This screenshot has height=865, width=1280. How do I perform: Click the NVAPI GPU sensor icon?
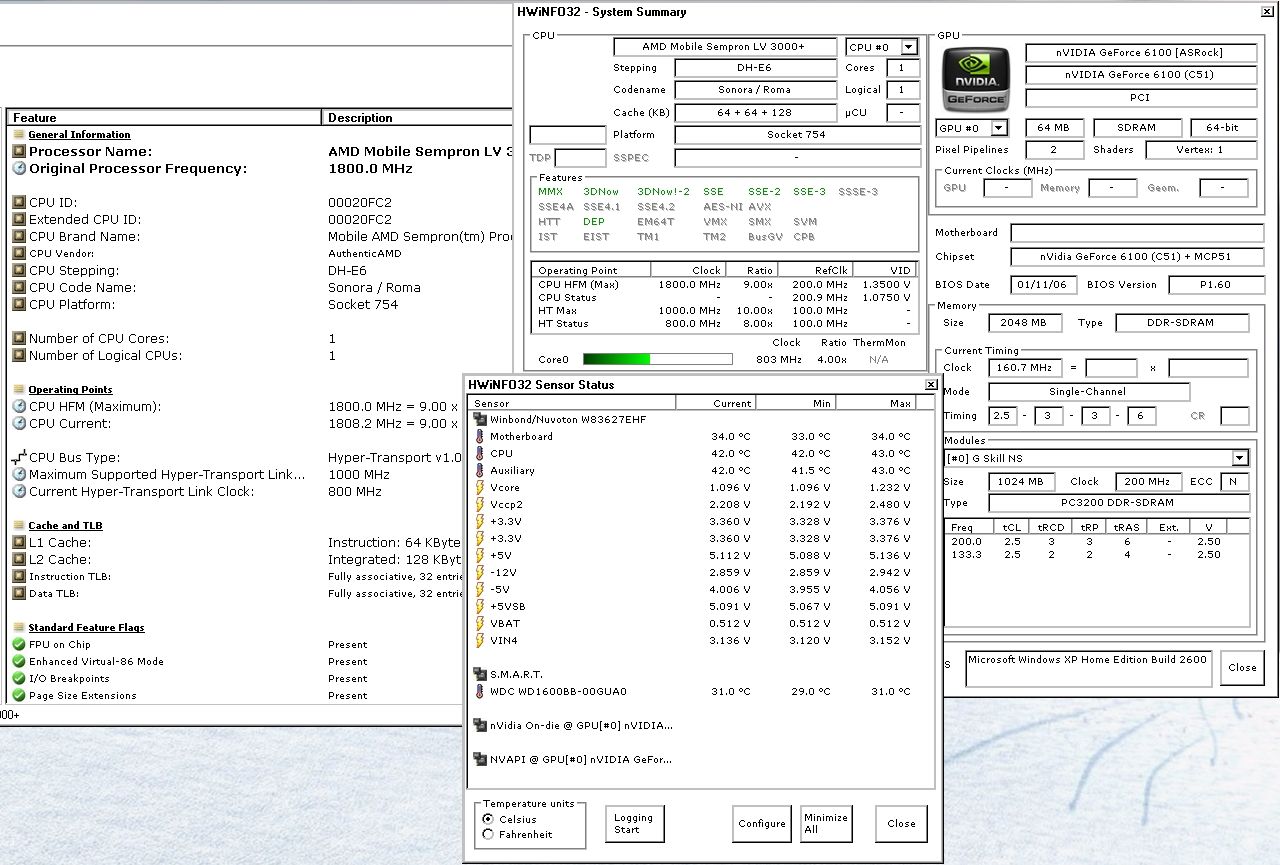tap(480, 760)
